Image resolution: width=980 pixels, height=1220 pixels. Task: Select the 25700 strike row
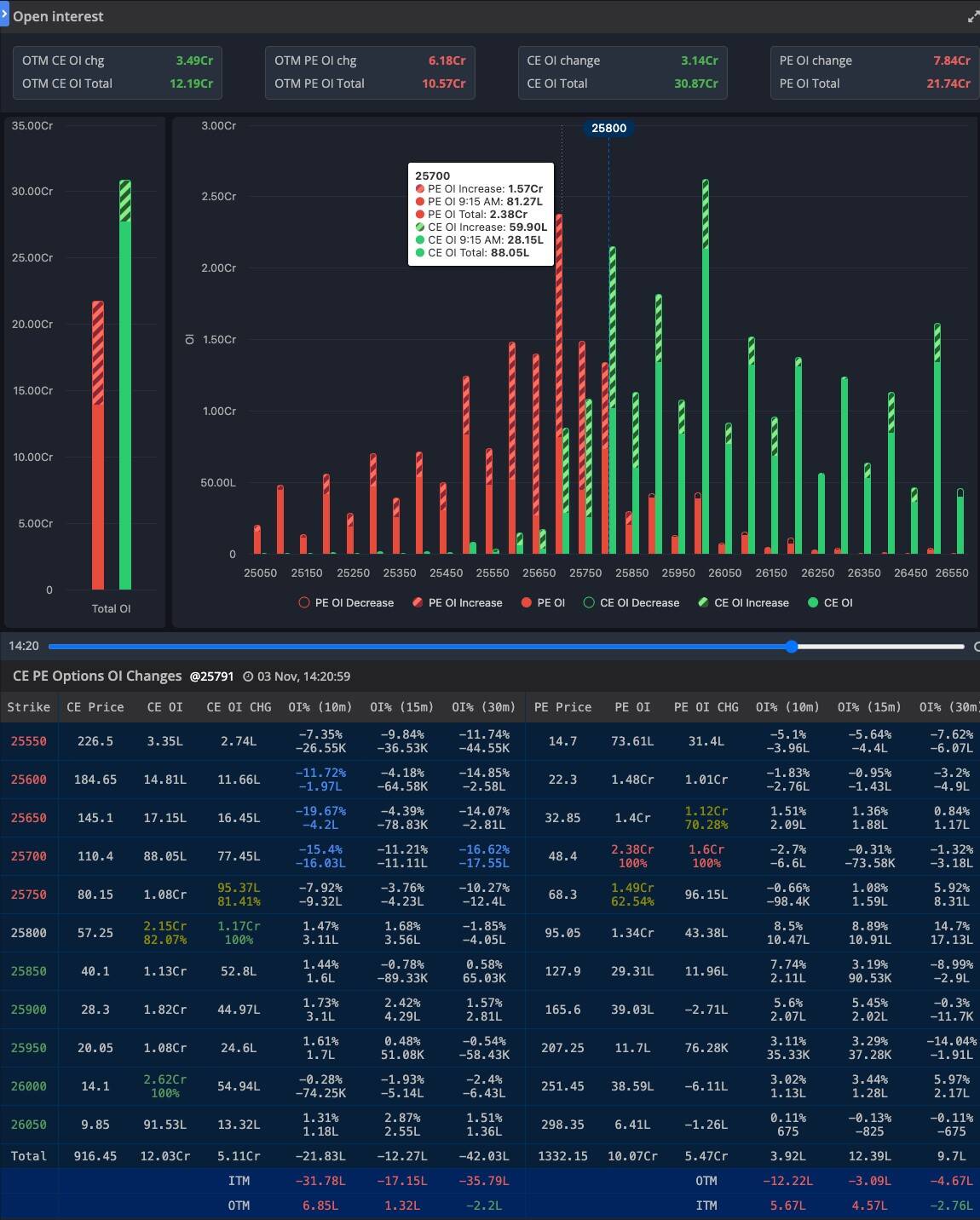[x=29, y=856]
